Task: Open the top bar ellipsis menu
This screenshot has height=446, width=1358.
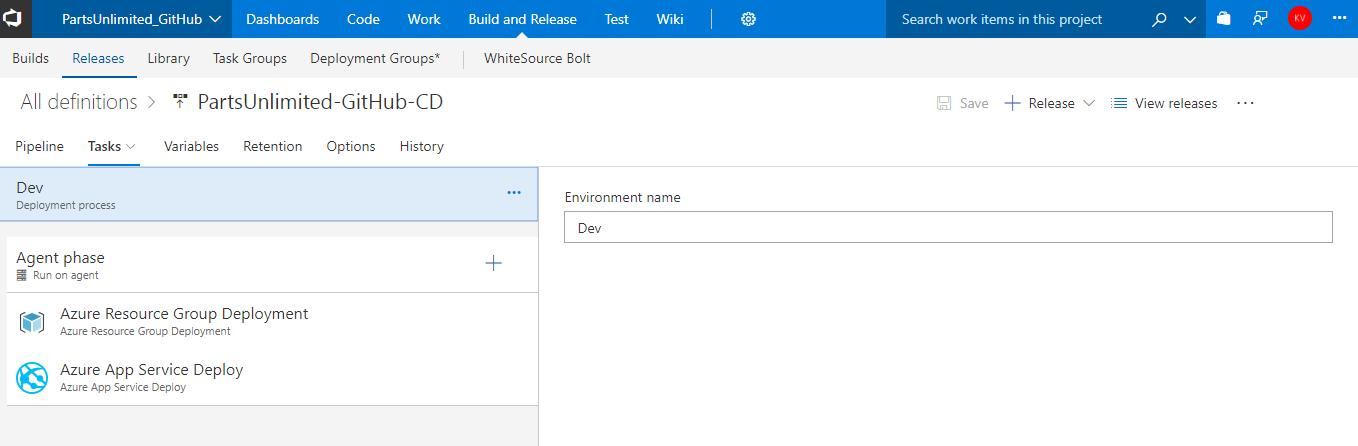Action: (x=1339, y=19)
